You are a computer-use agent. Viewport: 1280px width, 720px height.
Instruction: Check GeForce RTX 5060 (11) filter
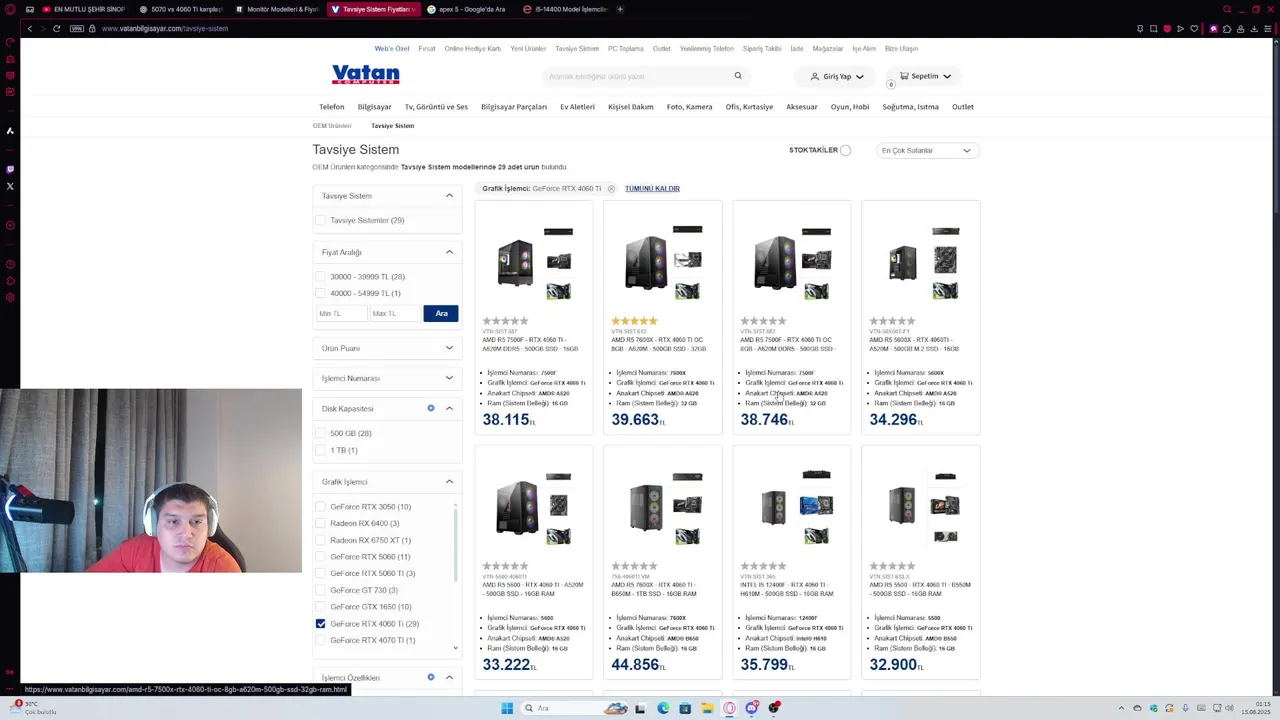click(320, 557)
